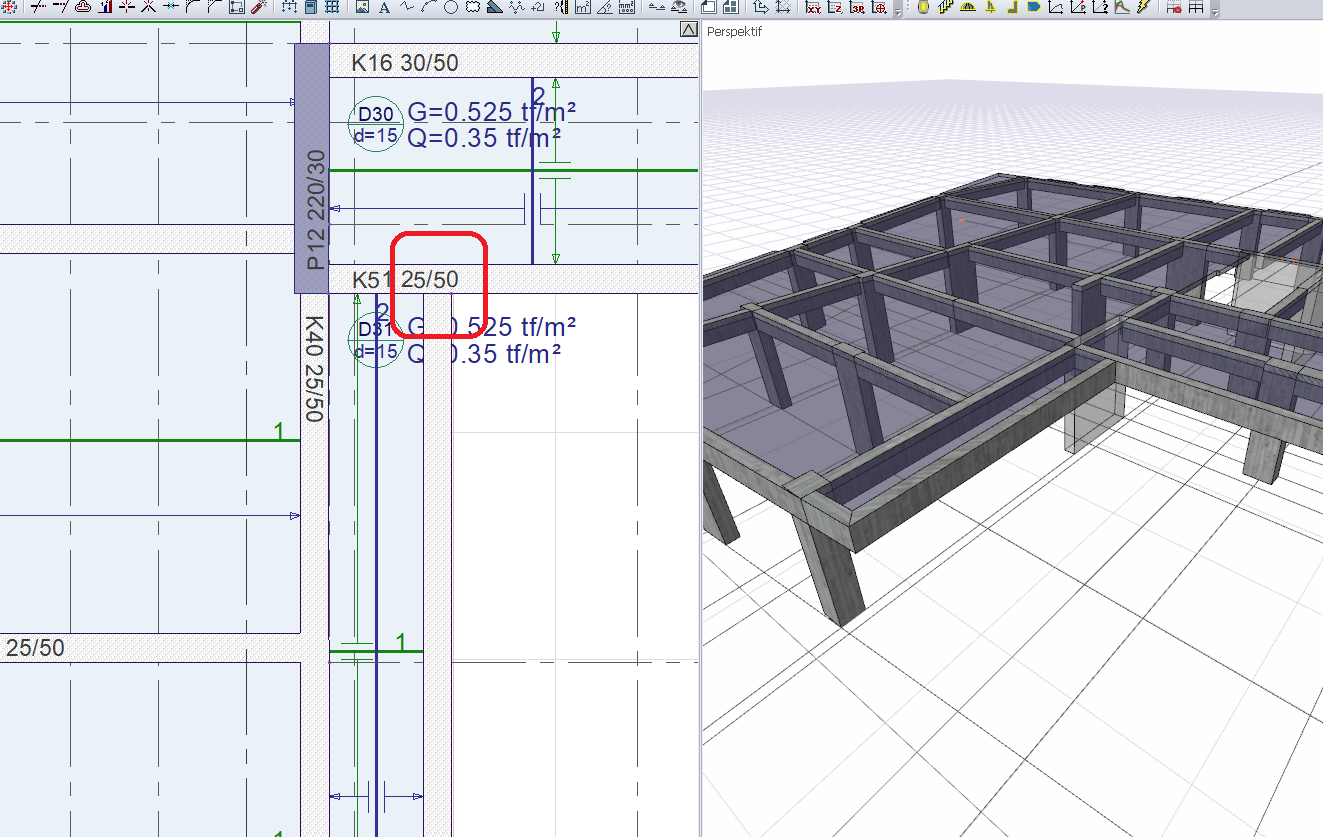Click the yellow dome/arch icon
The height and width of the screenshot is (837, 1323).
(x=967, y=7)
